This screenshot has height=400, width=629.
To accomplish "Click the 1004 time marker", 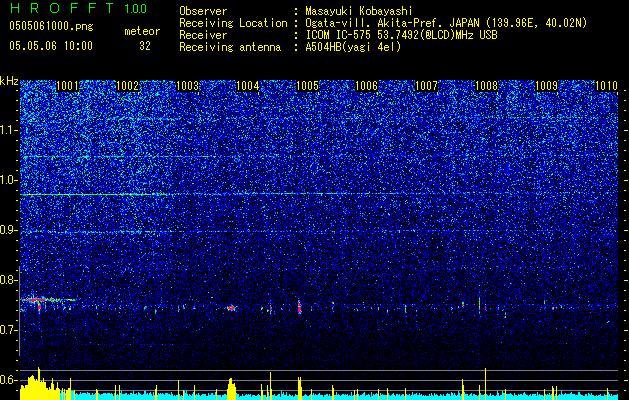I will click(248, 86).
